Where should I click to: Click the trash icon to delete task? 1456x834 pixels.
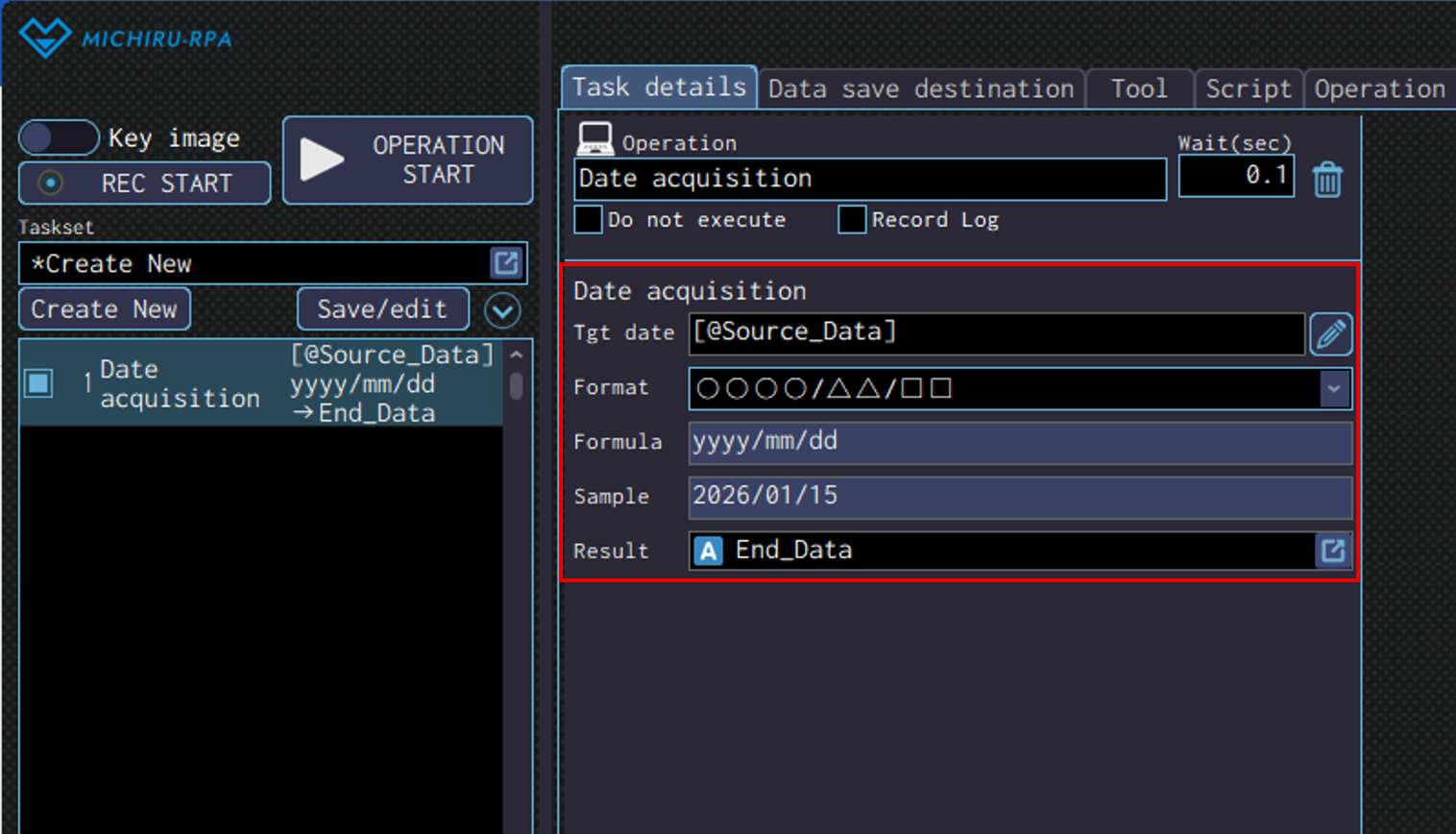point(1327,180)
